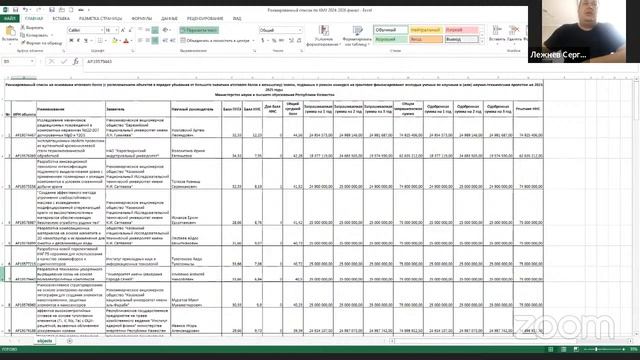Click the decrease indent icon
The height and width of the screenshot is (360, 640).
click(x=165, y=40)
